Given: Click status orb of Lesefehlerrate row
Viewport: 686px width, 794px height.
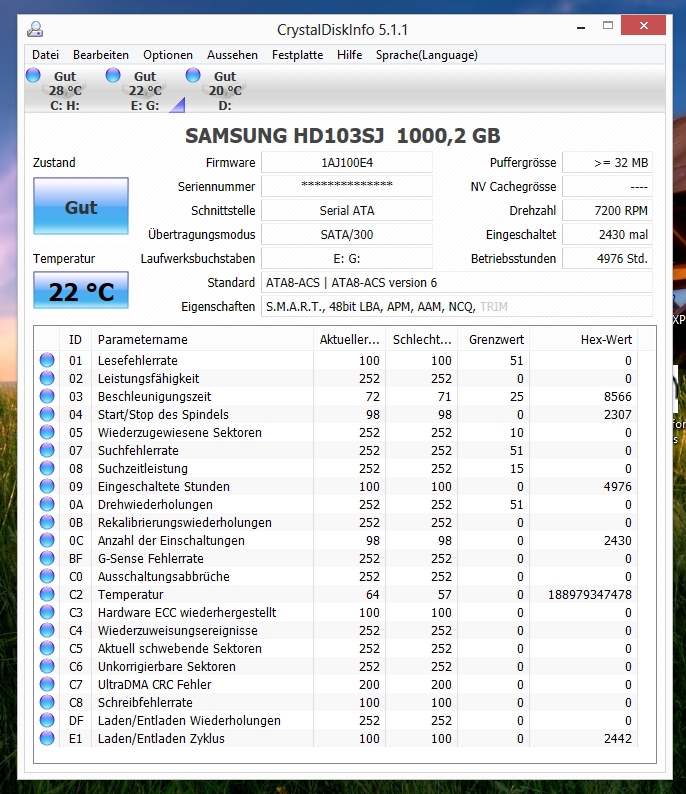Looking at the screenshot, I should pos(47,360).
